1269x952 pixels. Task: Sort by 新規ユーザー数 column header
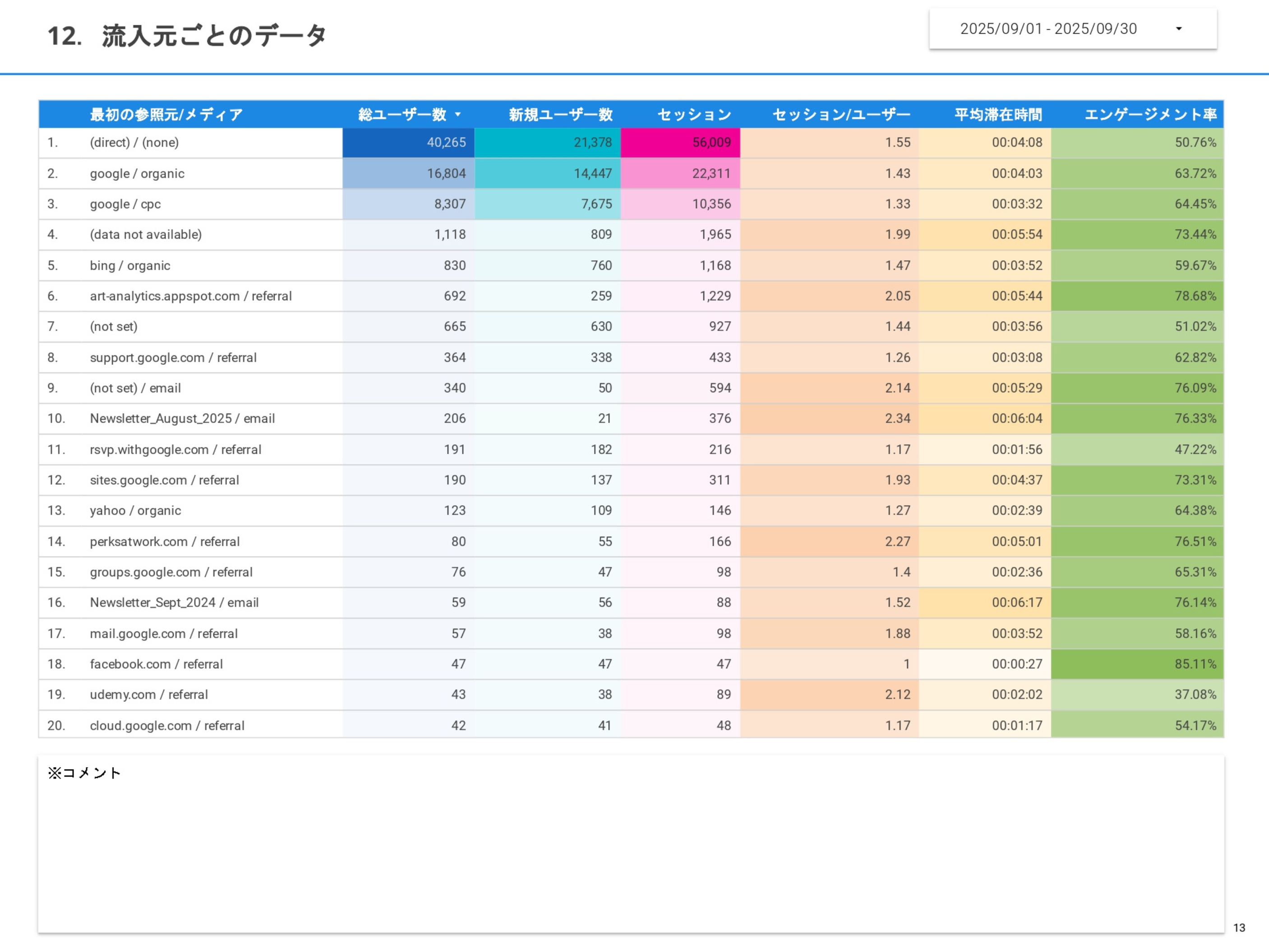(560, 115)
